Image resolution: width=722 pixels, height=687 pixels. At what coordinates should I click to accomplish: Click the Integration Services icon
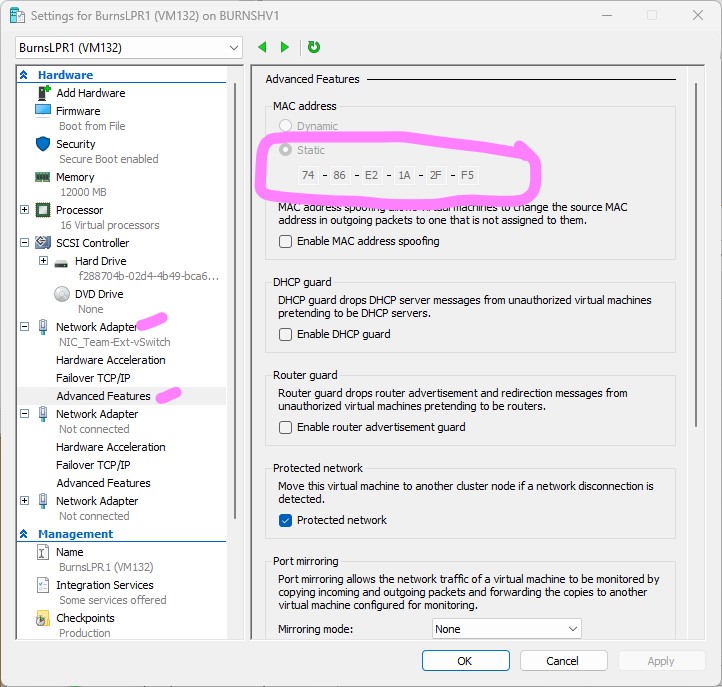tap(42, 585)
